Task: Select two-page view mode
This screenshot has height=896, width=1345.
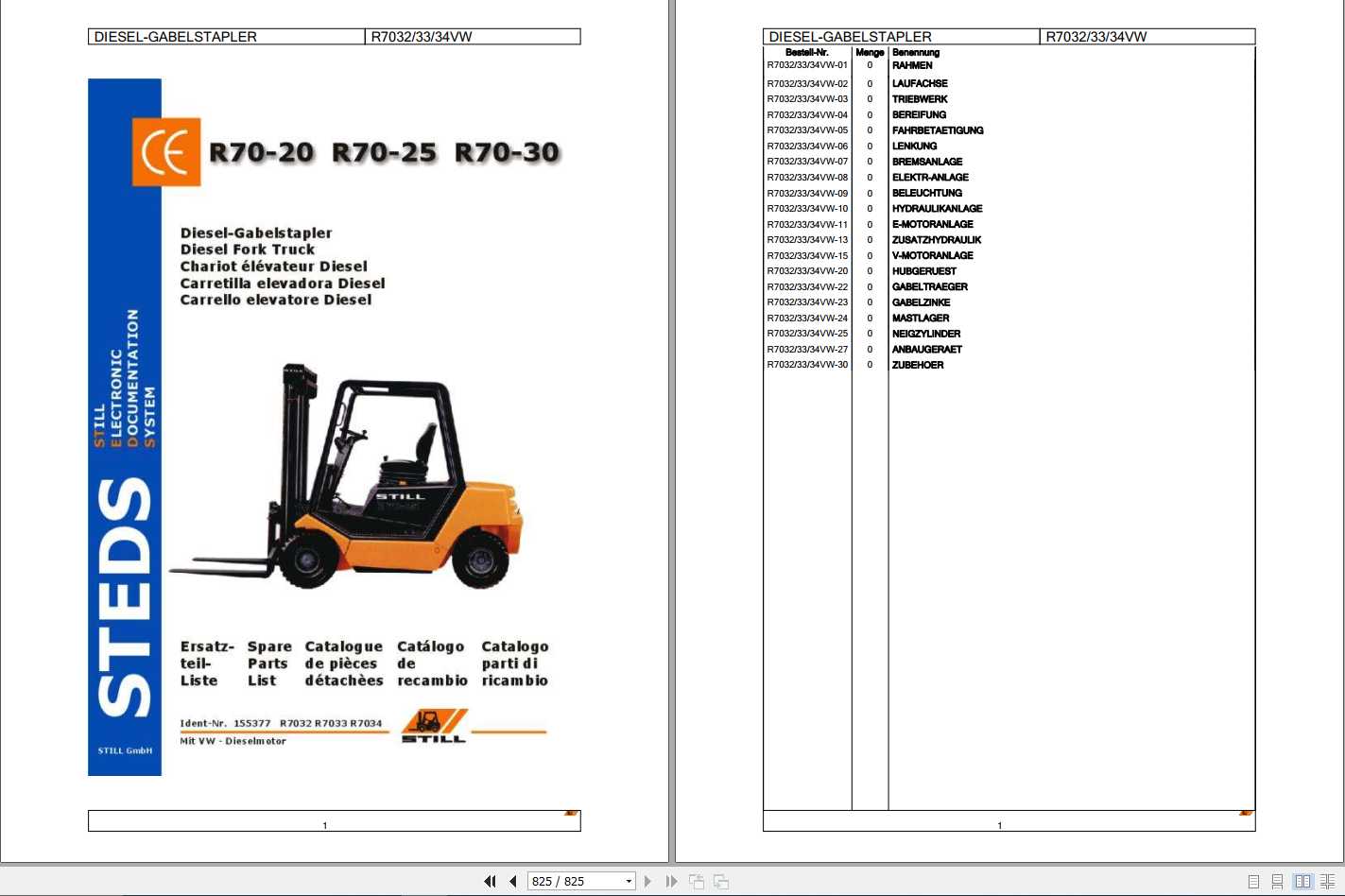Action: click(x=1302, y=881)
